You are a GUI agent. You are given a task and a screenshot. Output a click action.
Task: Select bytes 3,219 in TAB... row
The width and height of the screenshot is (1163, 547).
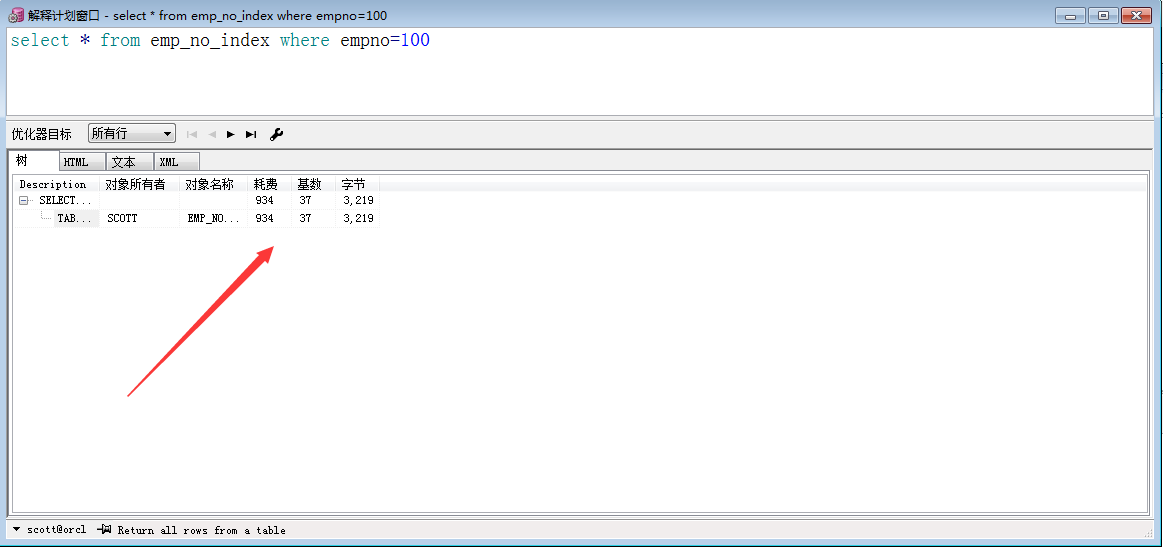coord(357,218)
